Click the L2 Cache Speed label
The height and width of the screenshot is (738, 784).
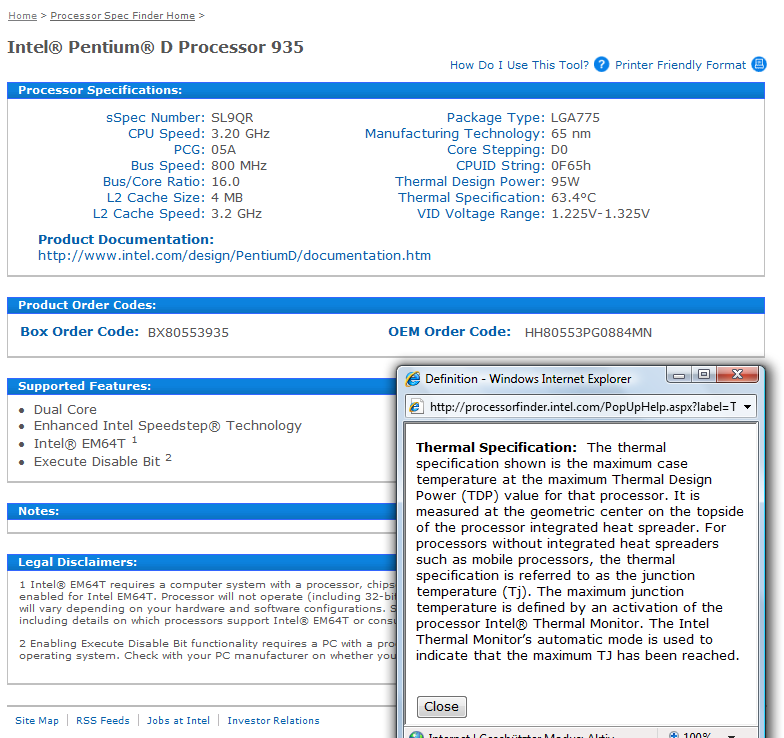coord(148,214)
